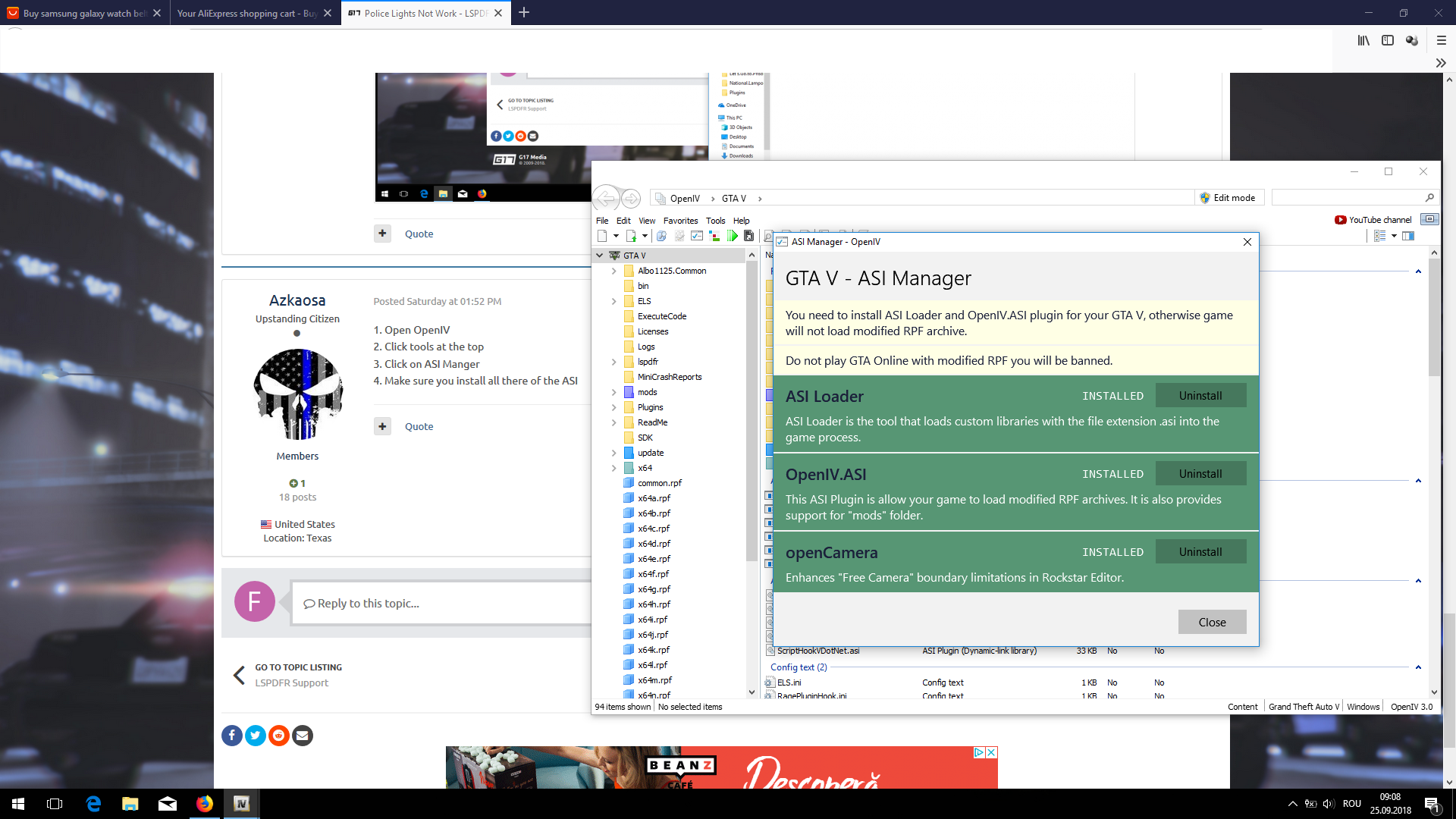1456x819 pixels.
Task: Click the New document toolbar icon
Action: click(x=602, y=236)
